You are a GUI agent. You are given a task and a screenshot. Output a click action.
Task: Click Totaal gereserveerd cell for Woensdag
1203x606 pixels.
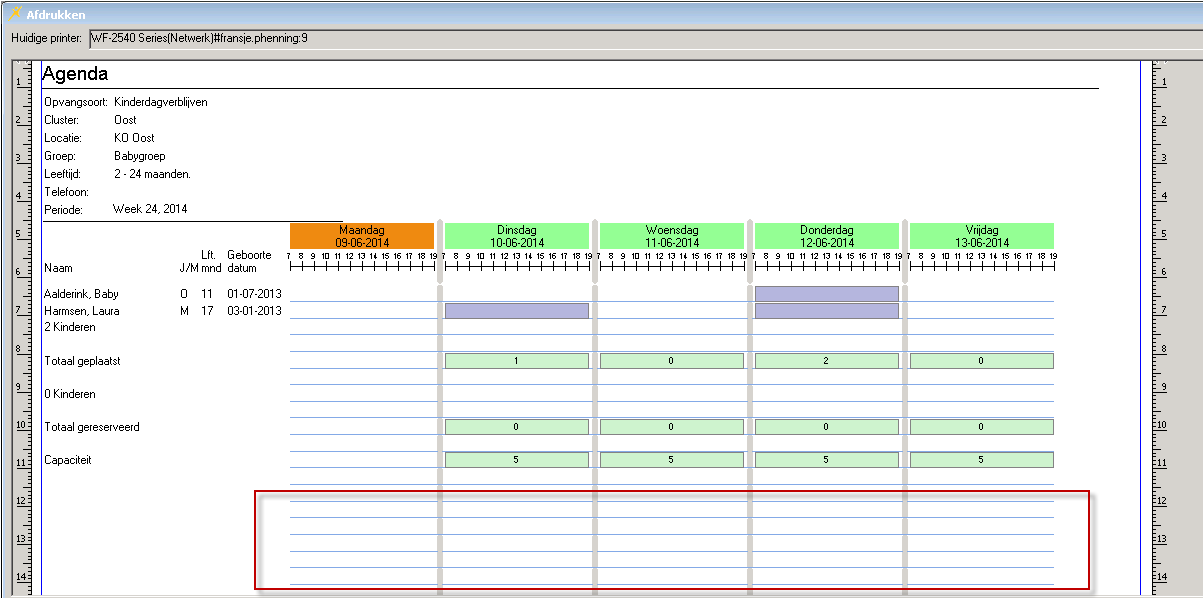click(x=671, y=427)
